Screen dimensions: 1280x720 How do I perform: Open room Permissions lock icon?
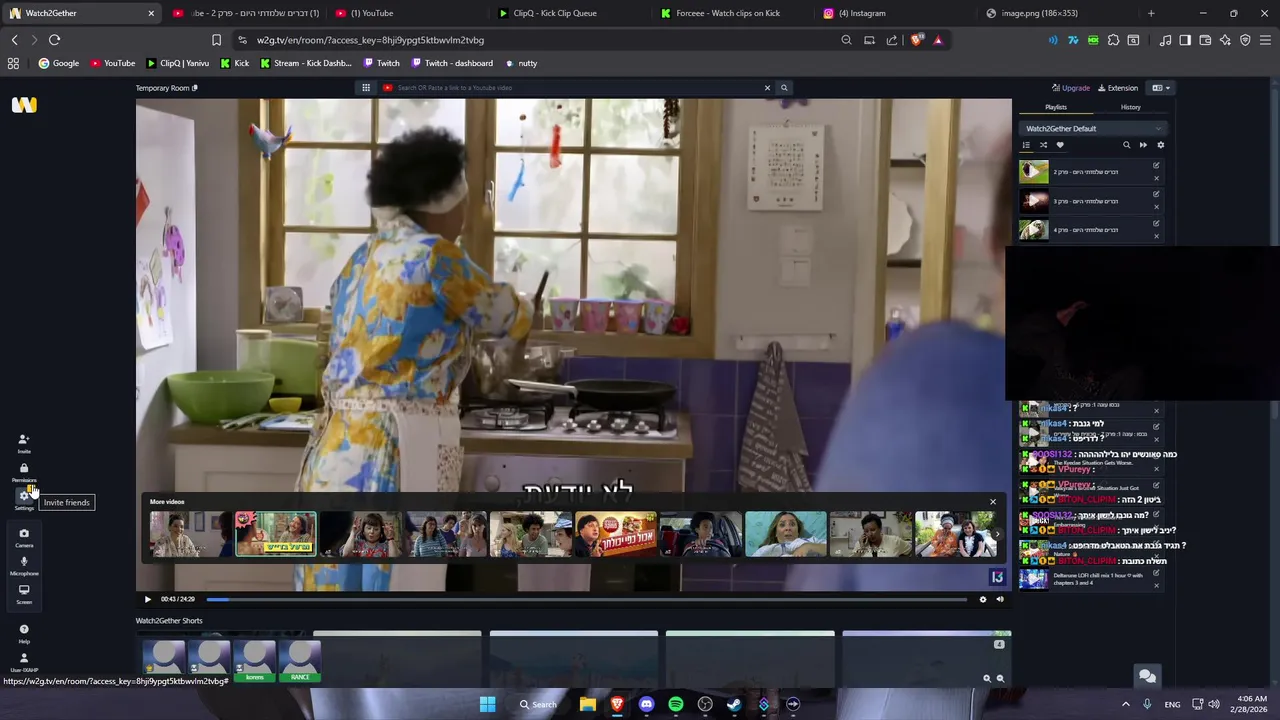(x=24, y=472)
